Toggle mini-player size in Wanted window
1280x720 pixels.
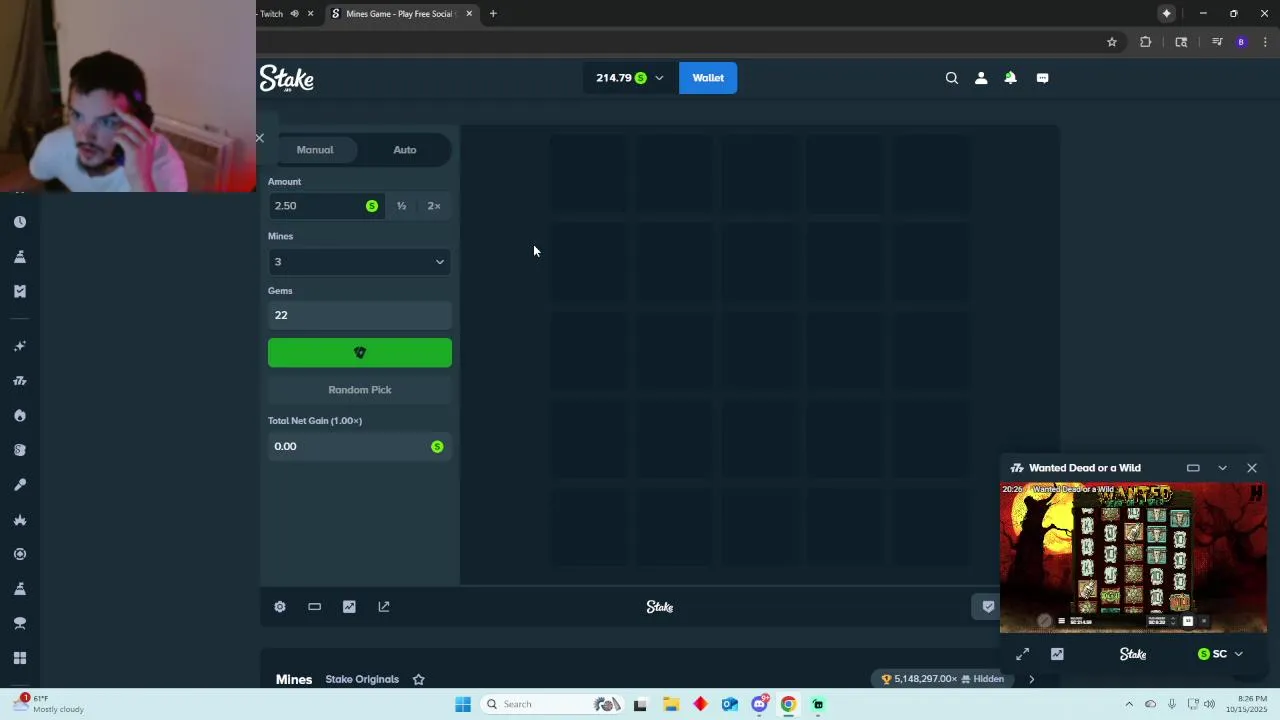click(1193, 468)
